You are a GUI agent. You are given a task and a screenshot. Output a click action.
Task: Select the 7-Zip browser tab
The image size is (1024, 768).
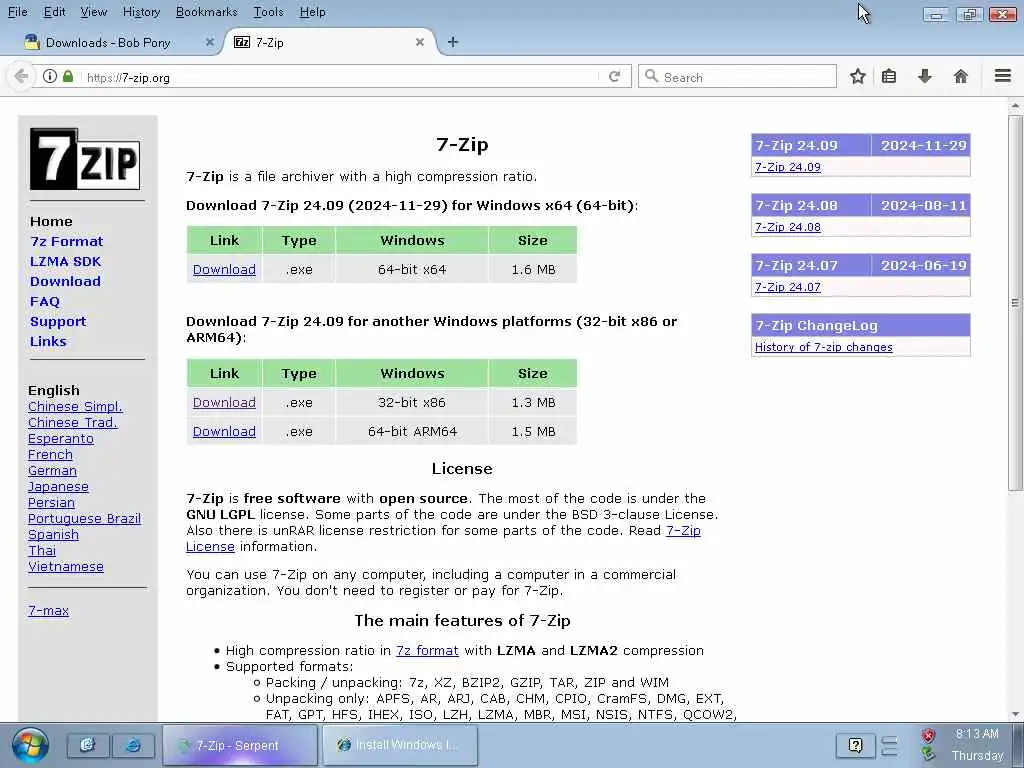(329, 42)
